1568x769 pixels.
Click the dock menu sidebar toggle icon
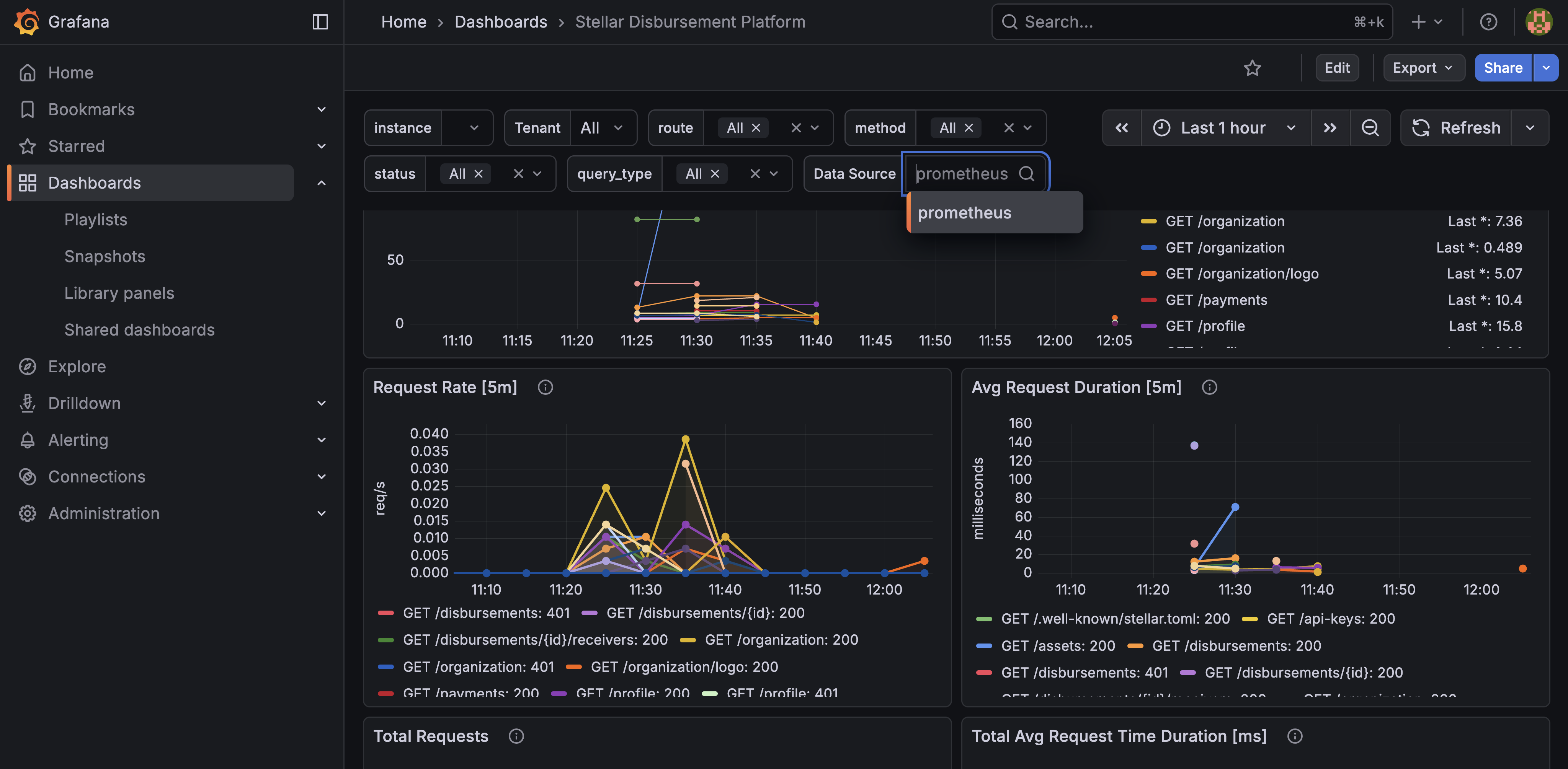coord(320,22)
